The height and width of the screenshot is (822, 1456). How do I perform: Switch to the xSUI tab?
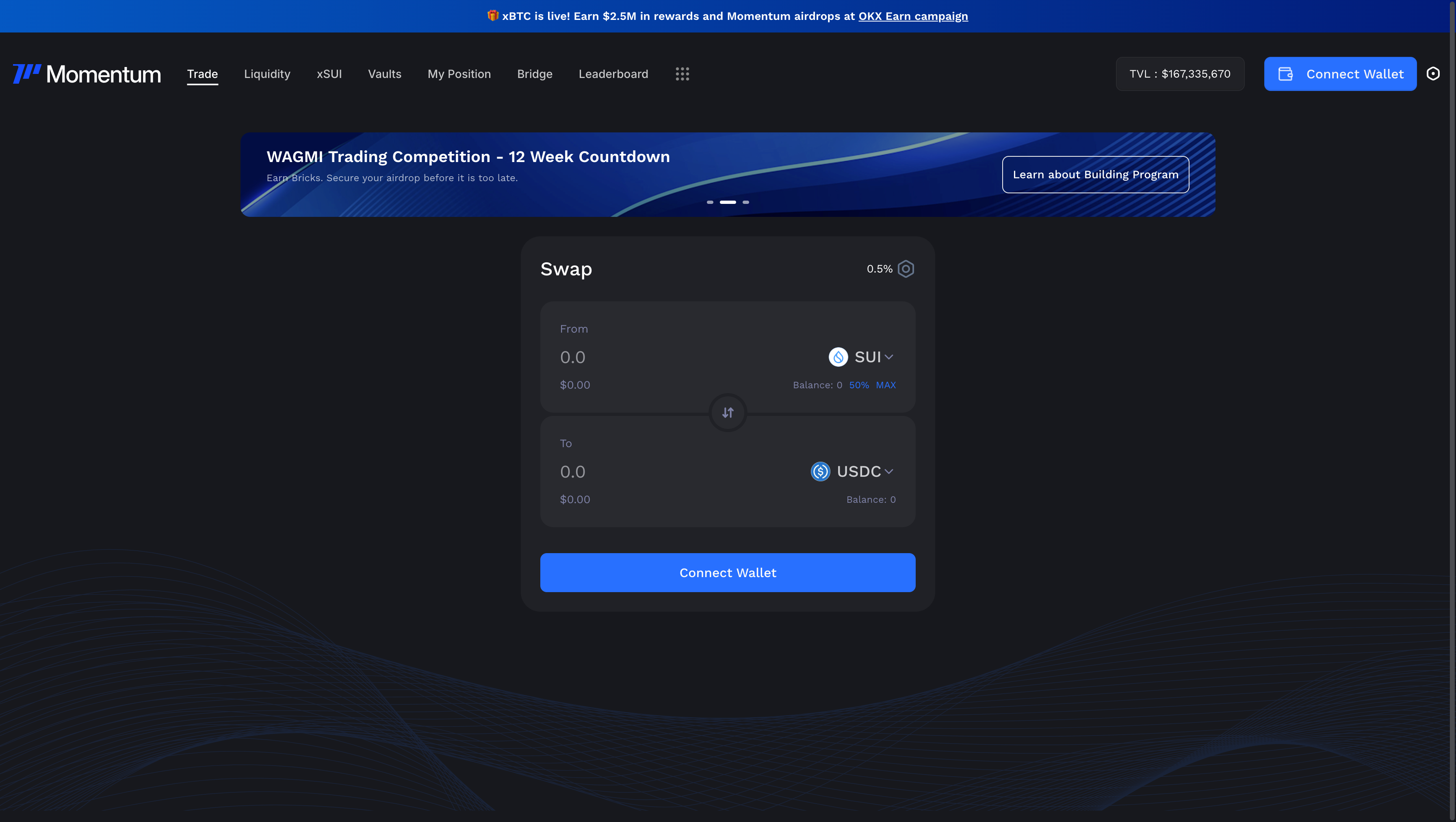click(x=329, y=74)
